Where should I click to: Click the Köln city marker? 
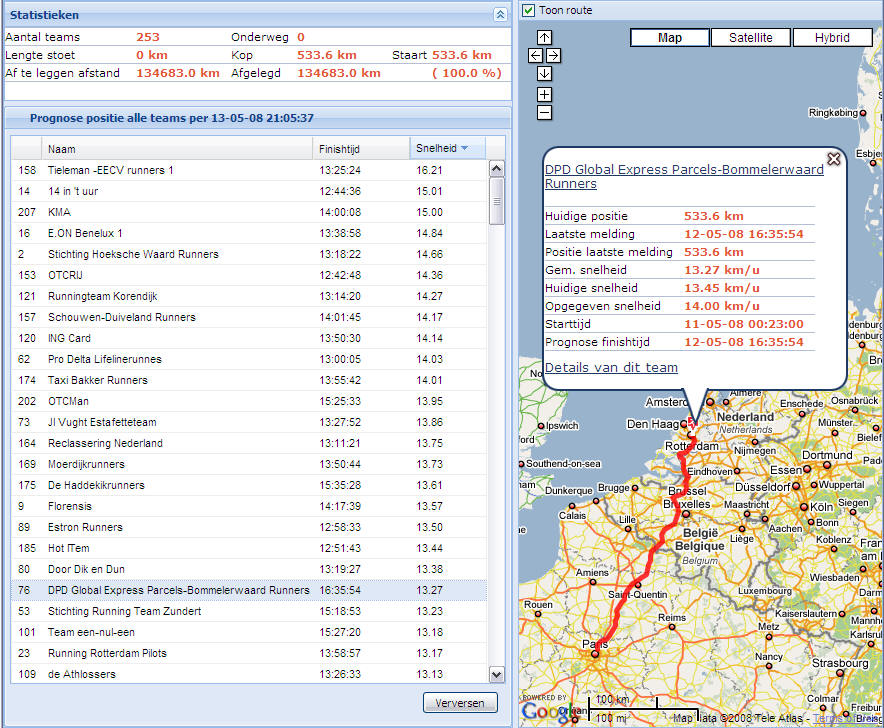click(x=804, y=507)
